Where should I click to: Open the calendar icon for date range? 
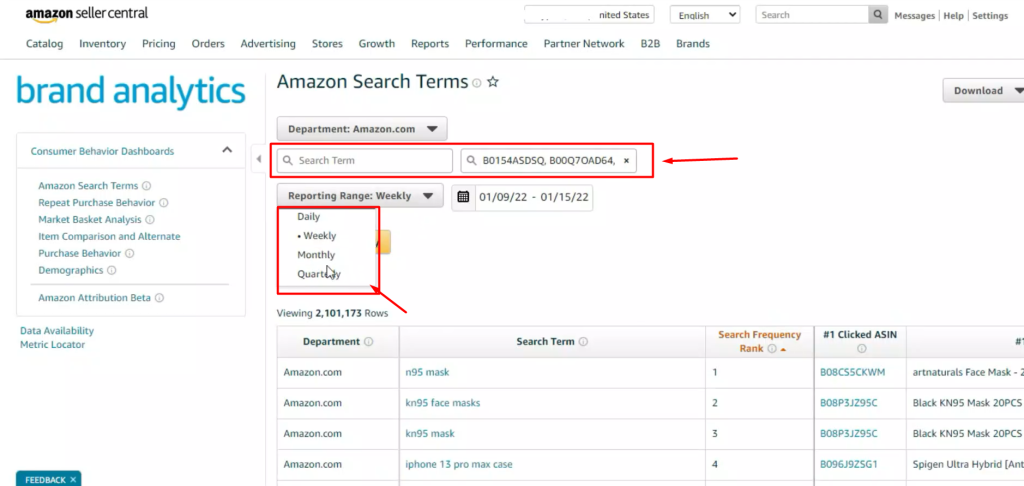(463, 197)
